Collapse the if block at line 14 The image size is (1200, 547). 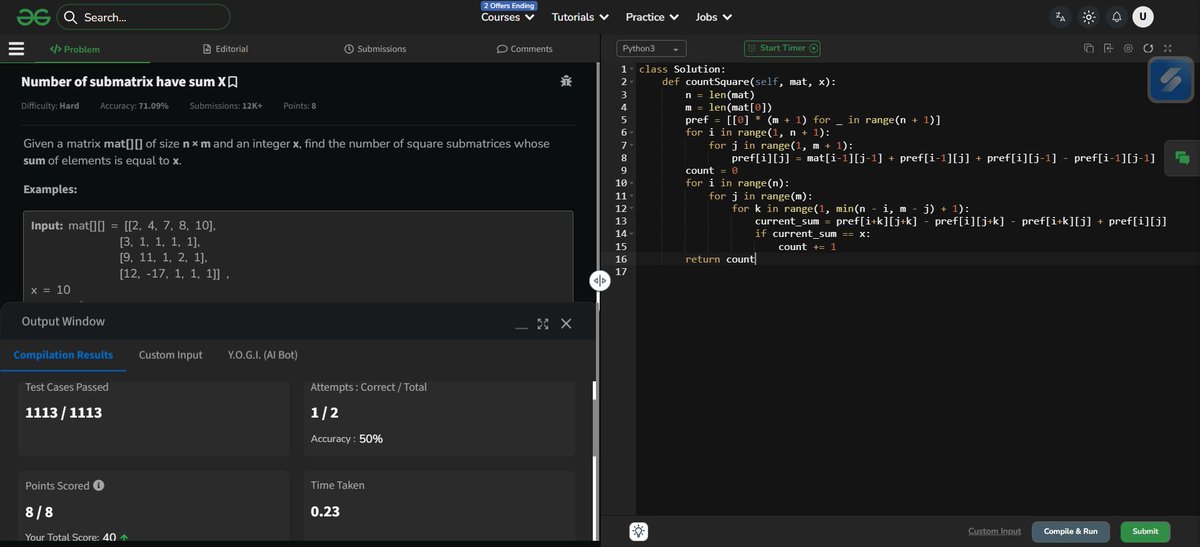pos(631,234)
